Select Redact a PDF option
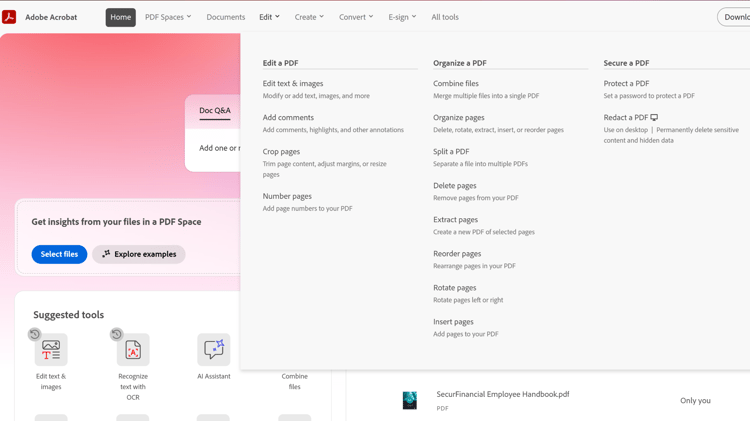750x421 pixels. (626, 117)
